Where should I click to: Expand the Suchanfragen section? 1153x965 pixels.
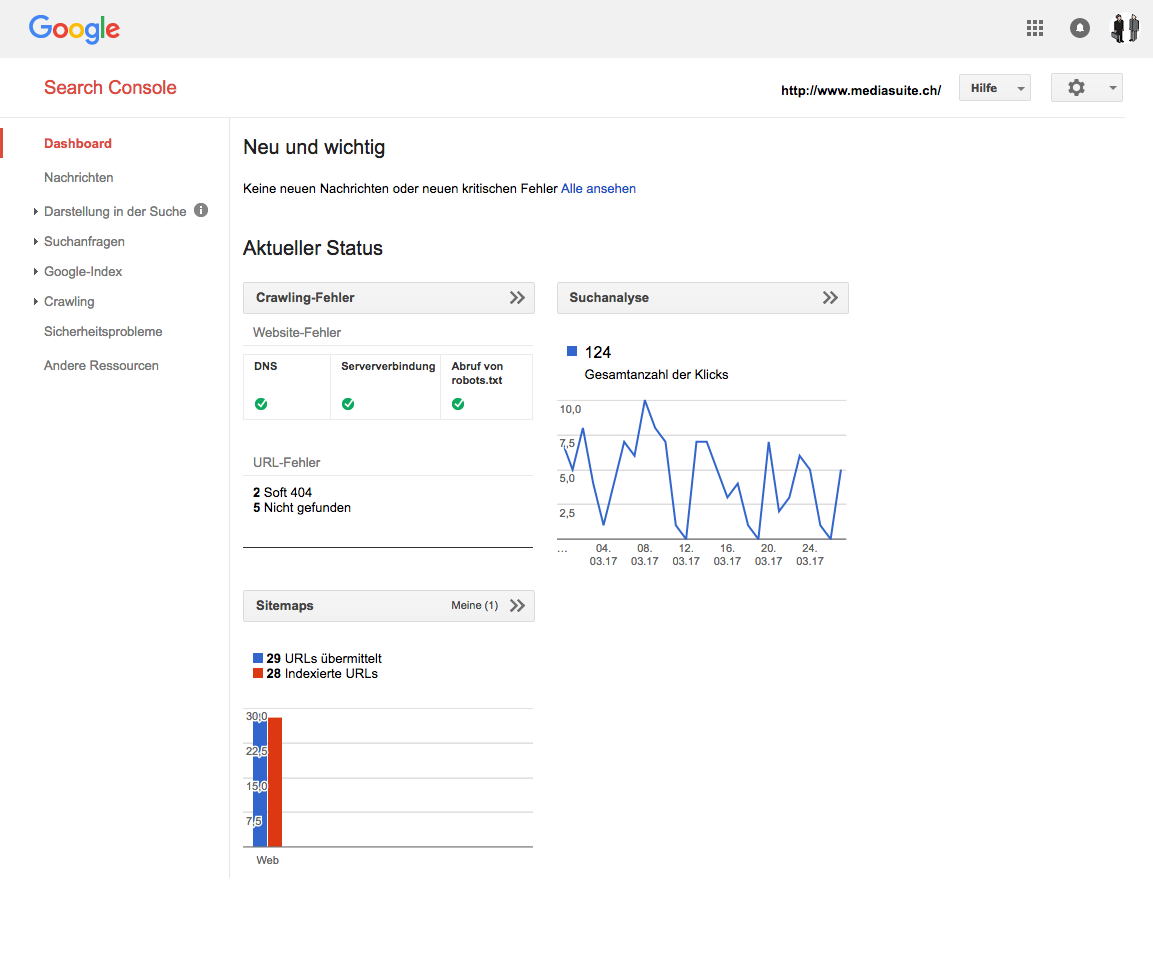(x=36, y=241)
